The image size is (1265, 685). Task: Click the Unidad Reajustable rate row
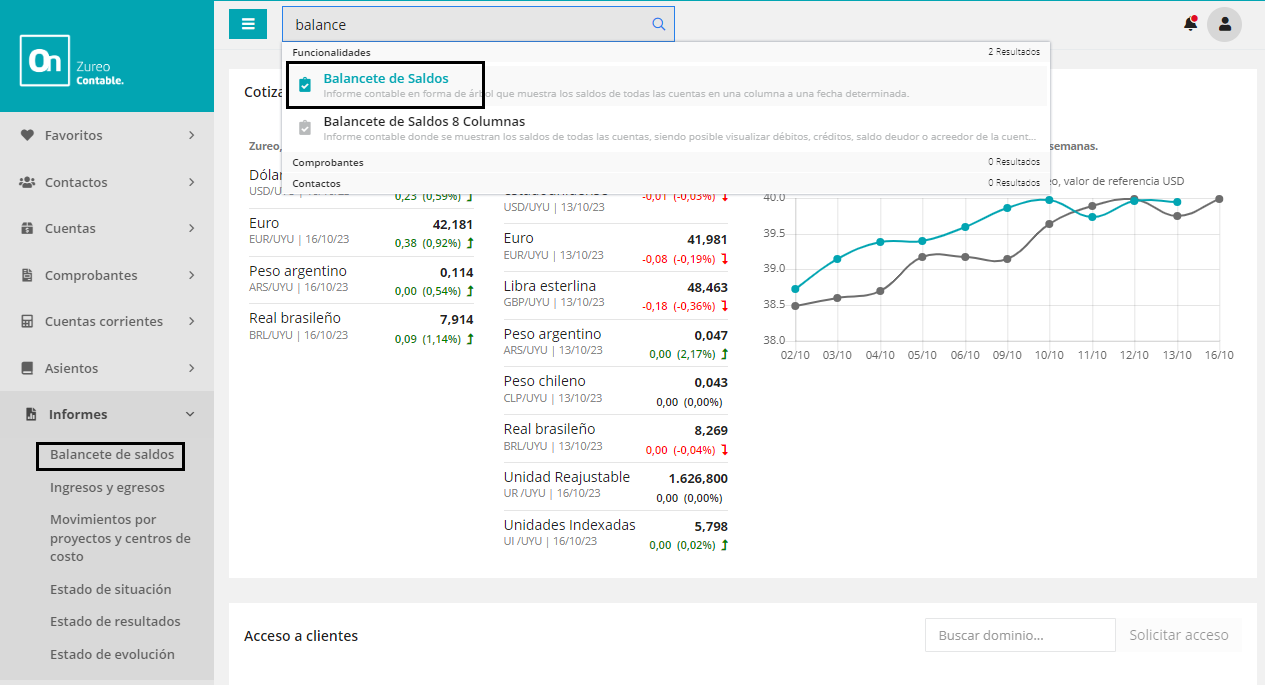(616, 485)
